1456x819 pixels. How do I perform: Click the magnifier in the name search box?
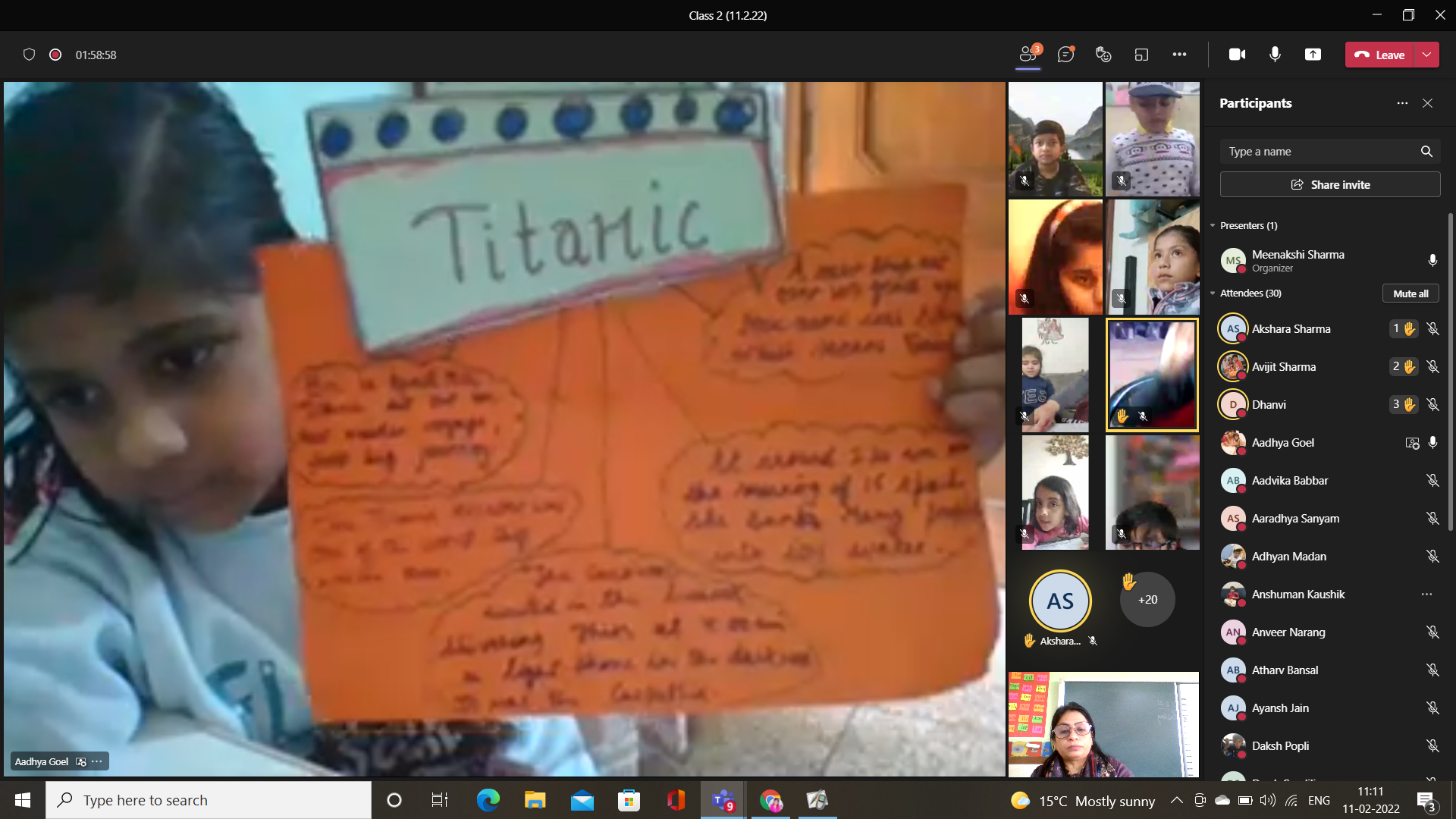(1426, 152)
